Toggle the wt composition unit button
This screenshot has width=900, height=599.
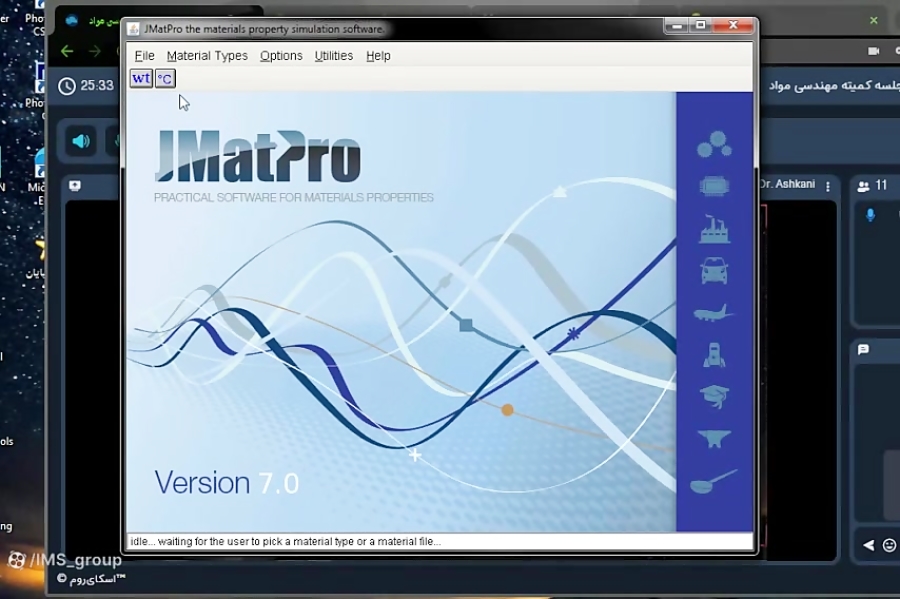[141, 78]
